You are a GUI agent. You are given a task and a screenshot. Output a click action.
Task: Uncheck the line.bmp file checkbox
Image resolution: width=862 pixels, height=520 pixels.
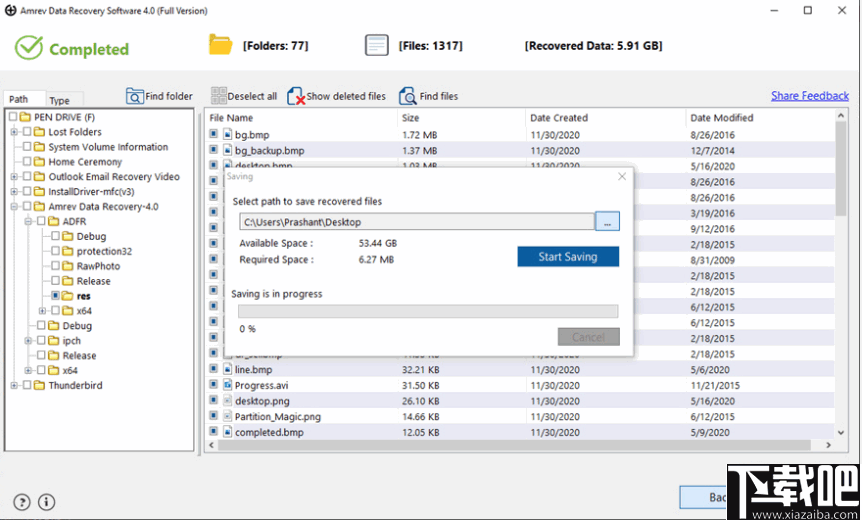214,369
